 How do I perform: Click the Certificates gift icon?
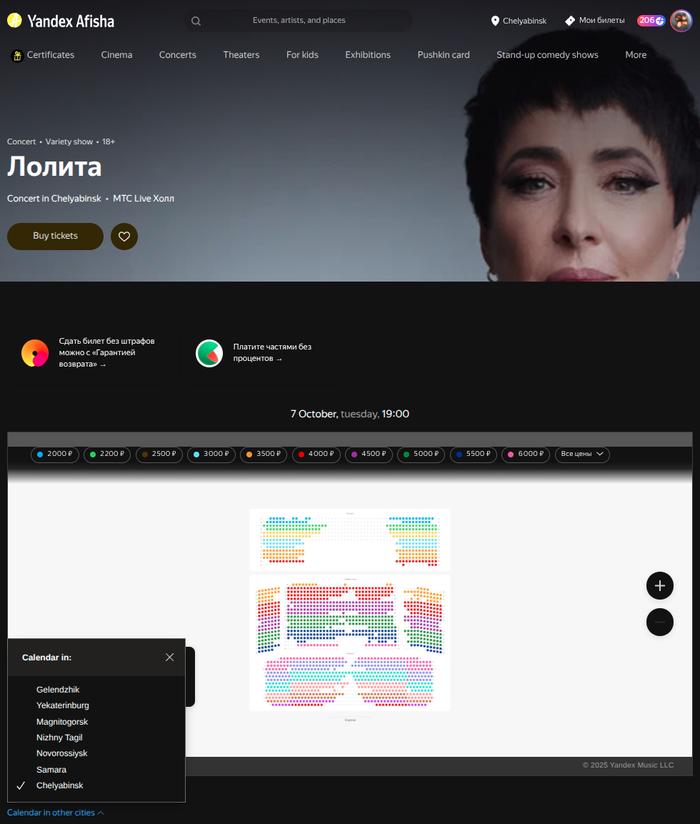pyautogui.click(x=17, y=55)
